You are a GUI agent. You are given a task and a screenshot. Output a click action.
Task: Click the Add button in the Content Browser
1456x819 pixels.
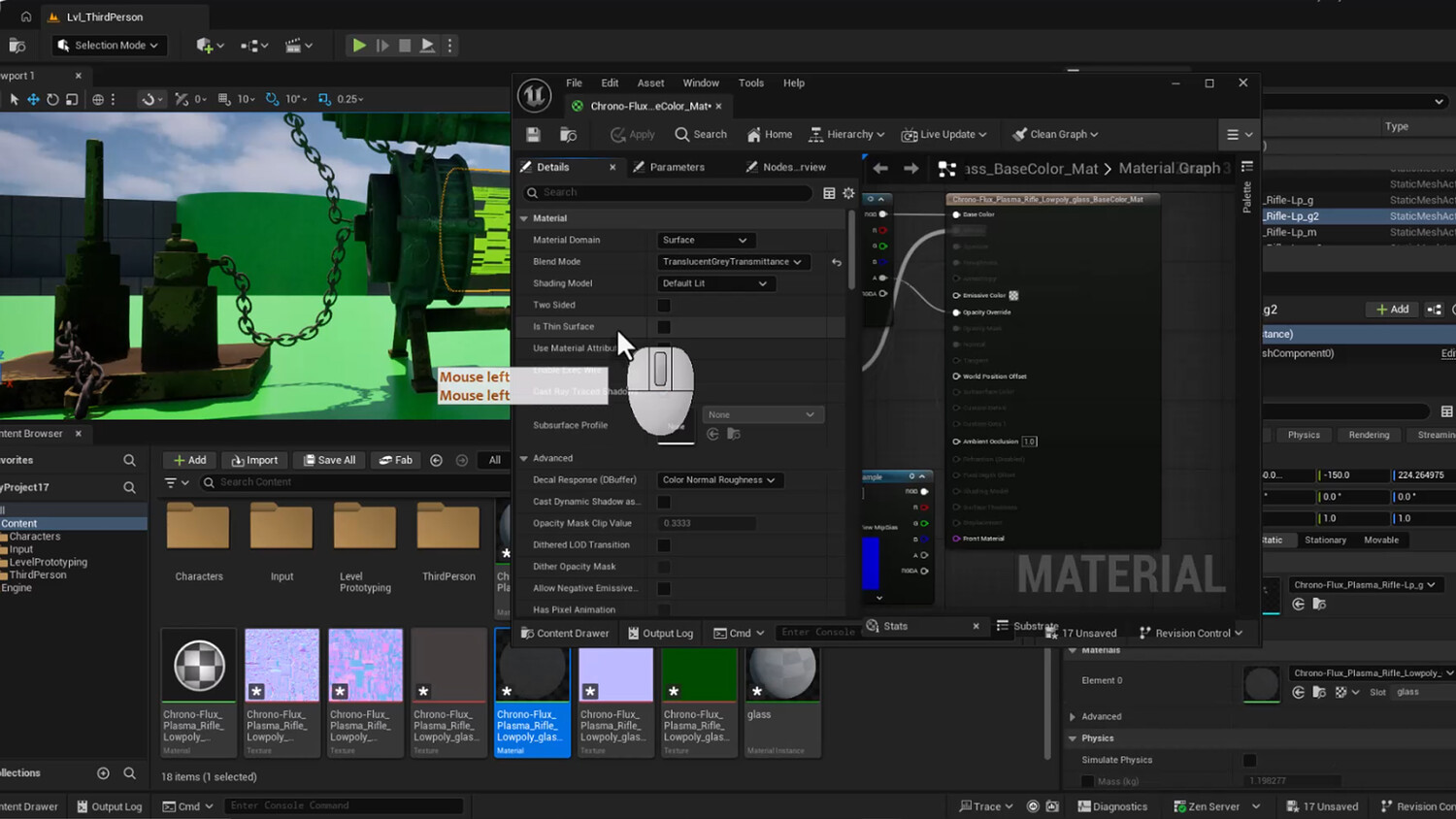tap(190, 460)
